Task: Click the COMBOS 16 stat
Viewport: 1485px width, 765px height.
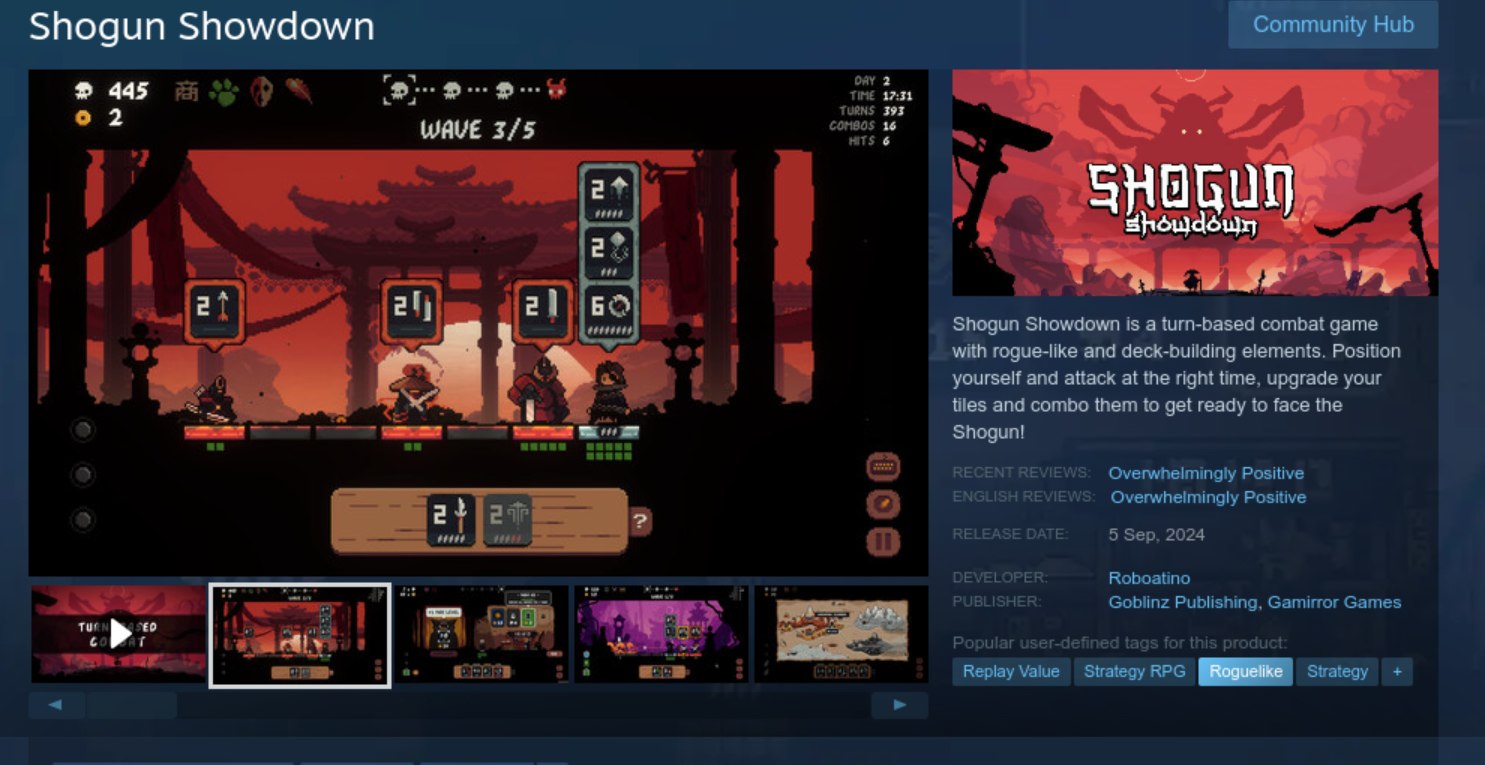Action: (x=863, y=126)
